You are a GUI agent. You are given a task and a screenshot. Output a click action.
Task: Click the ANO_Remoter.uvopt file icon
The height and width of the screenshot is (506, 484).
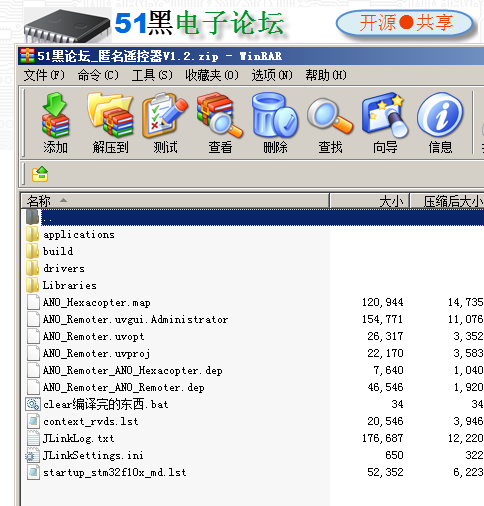(33, 336)
